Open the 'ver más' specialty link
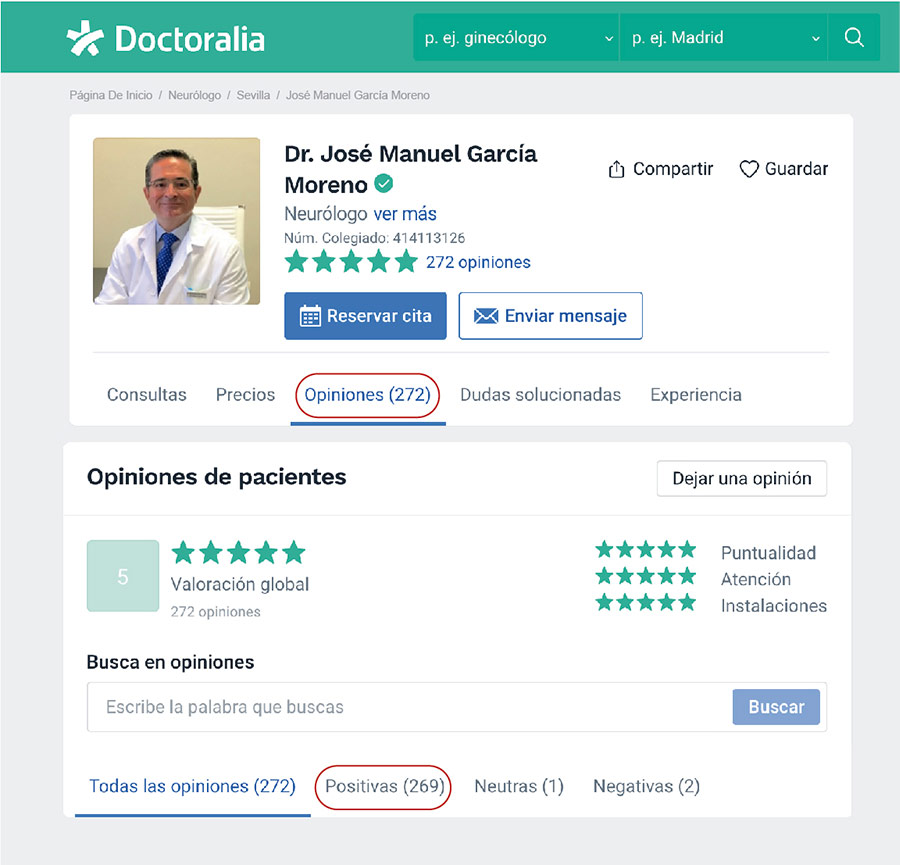 pos(405,214)
